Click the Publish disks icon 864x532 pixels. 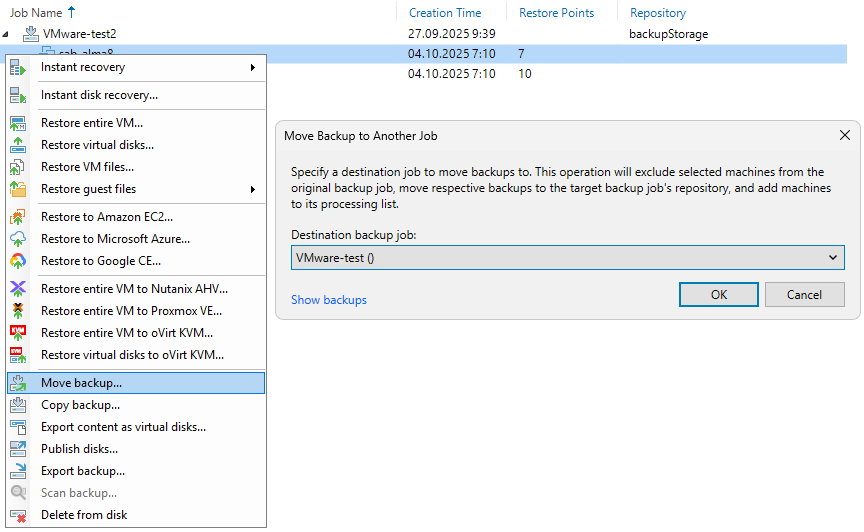click(x=18, y=449)
